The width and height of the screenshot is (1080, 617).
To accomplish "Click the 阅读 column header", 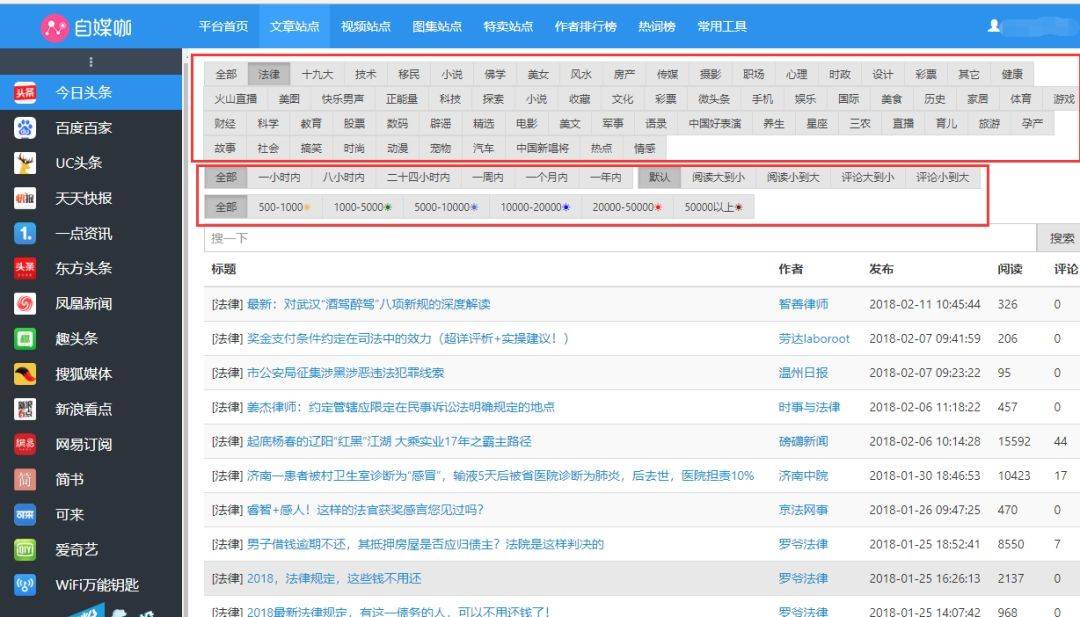I will 1010,269.
